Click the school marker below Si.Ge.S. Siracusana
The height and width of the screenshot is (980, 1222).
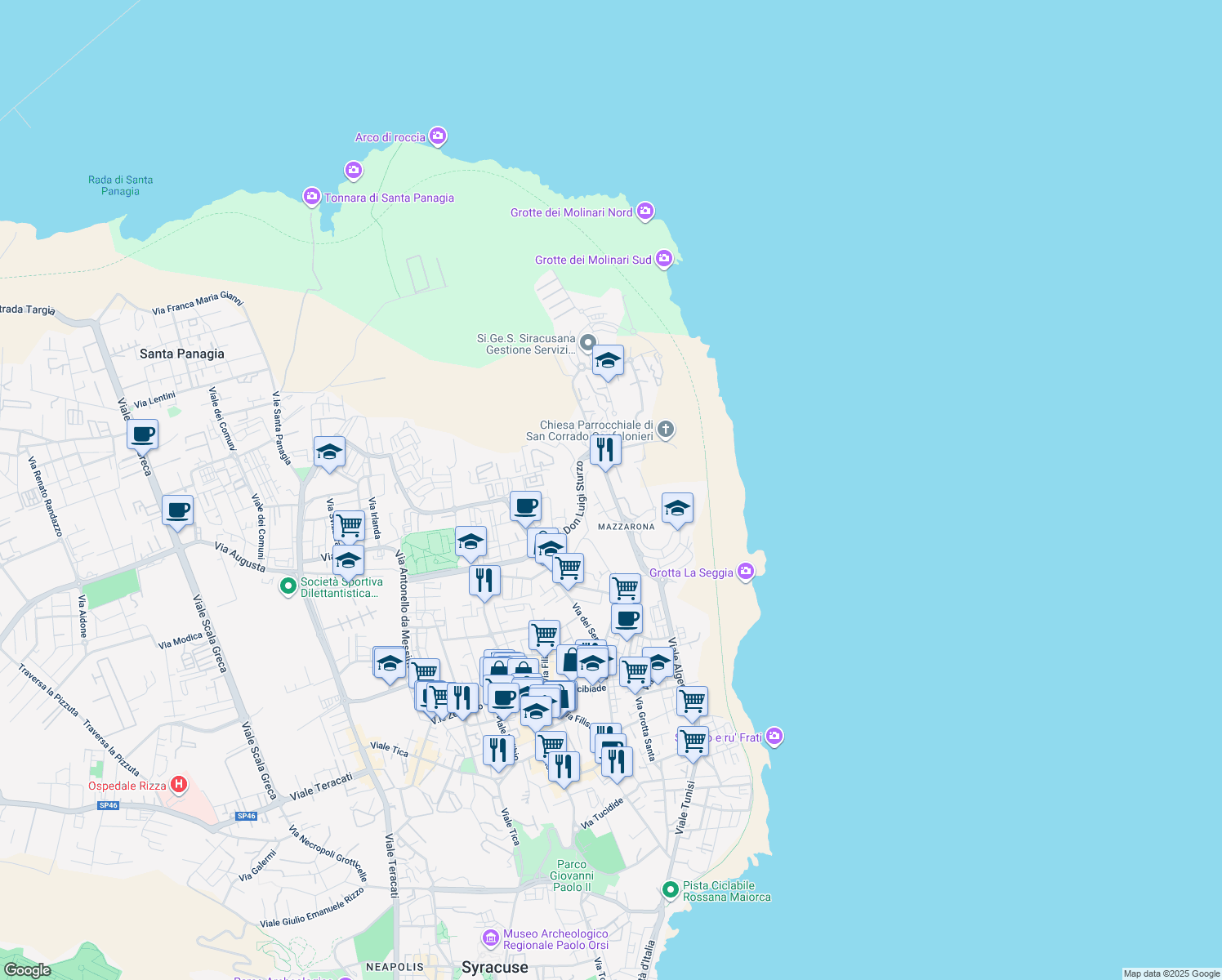pos(608,361)
